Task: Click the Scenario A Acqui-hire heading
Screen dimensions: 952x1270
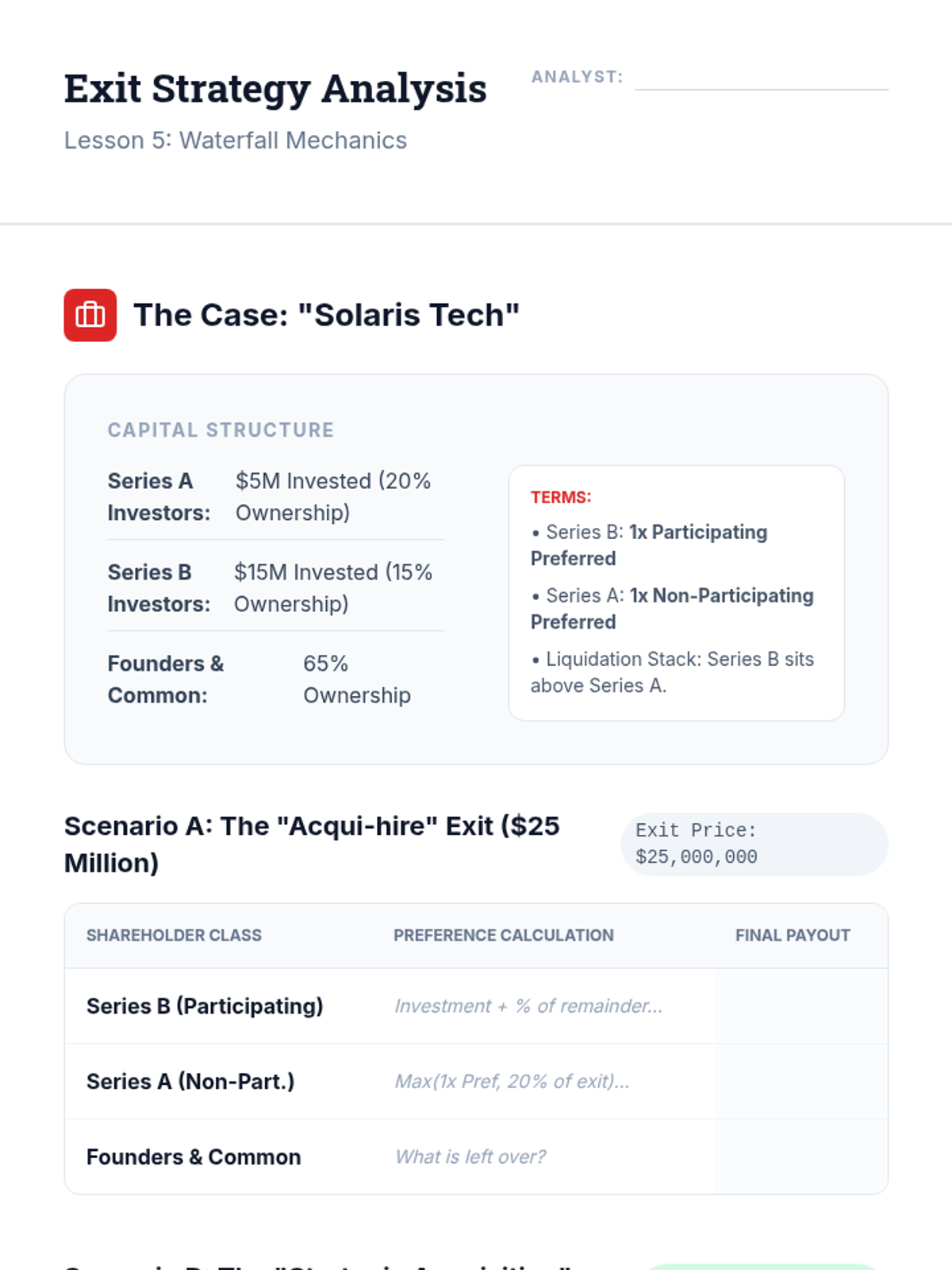Action: coord(312,844)
